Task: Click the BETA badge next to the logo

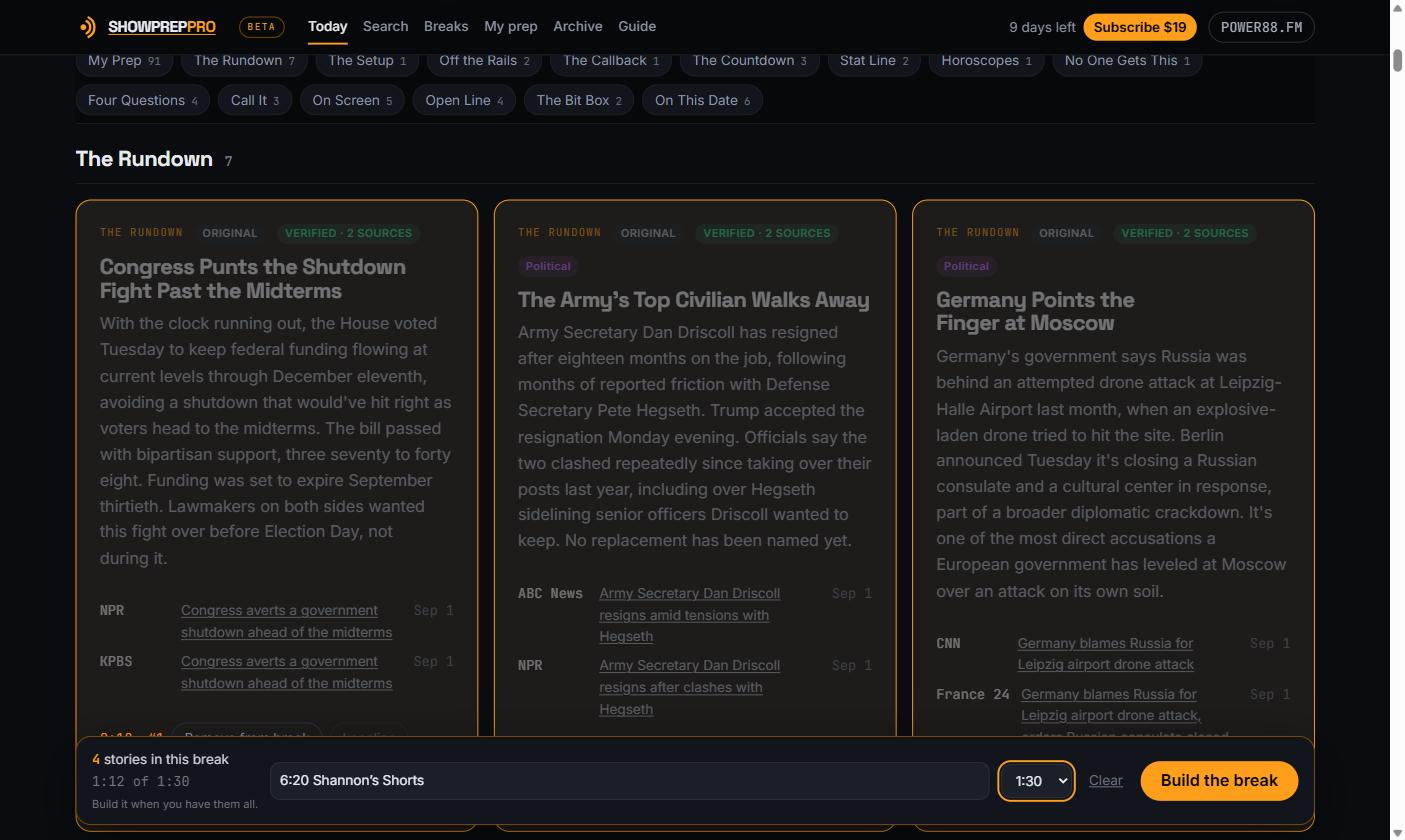Action: click(x=262, y=27)
